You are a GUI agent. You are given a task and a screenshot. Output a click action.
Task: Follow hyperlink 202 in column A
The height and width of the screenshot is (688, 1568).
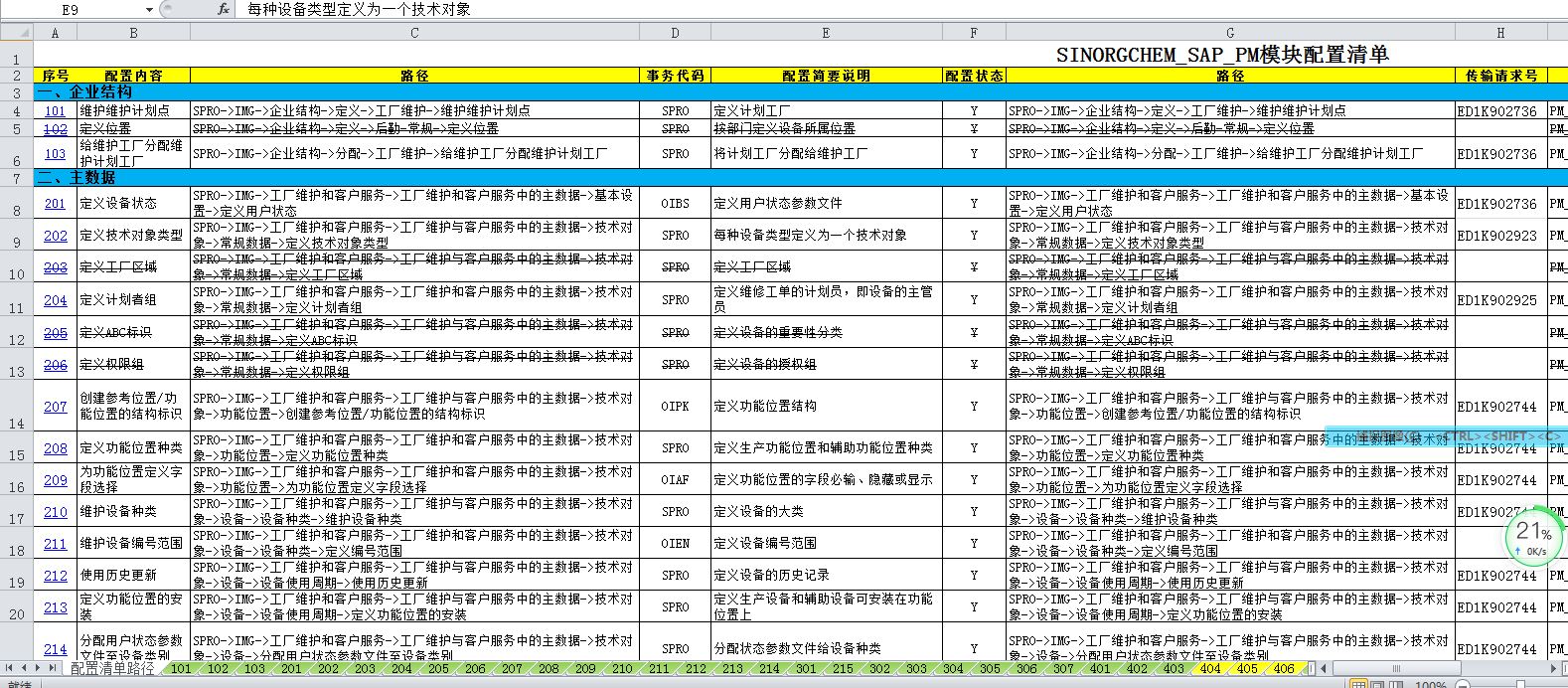[55, 236]
